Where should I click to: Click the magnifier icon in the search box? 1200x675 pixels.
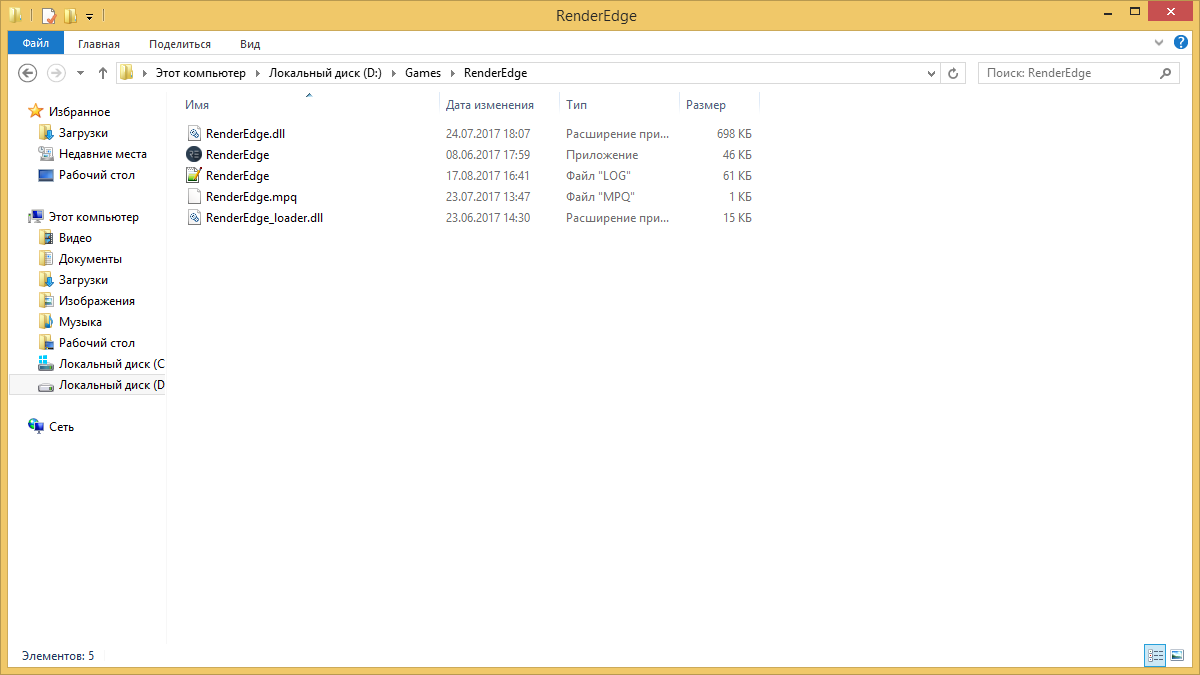1167,73
